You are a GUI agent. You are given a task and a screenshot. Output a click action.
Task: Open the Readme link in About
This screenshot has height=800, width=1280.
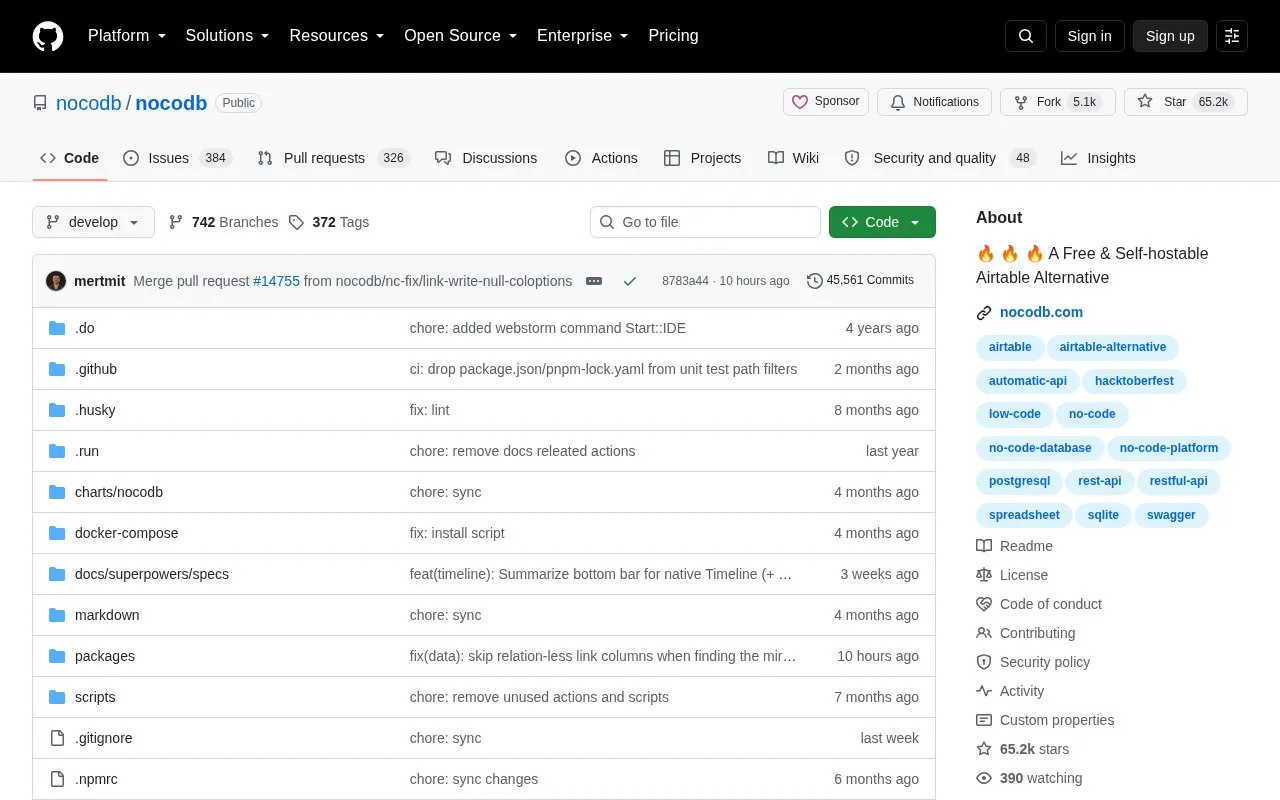1015,546
